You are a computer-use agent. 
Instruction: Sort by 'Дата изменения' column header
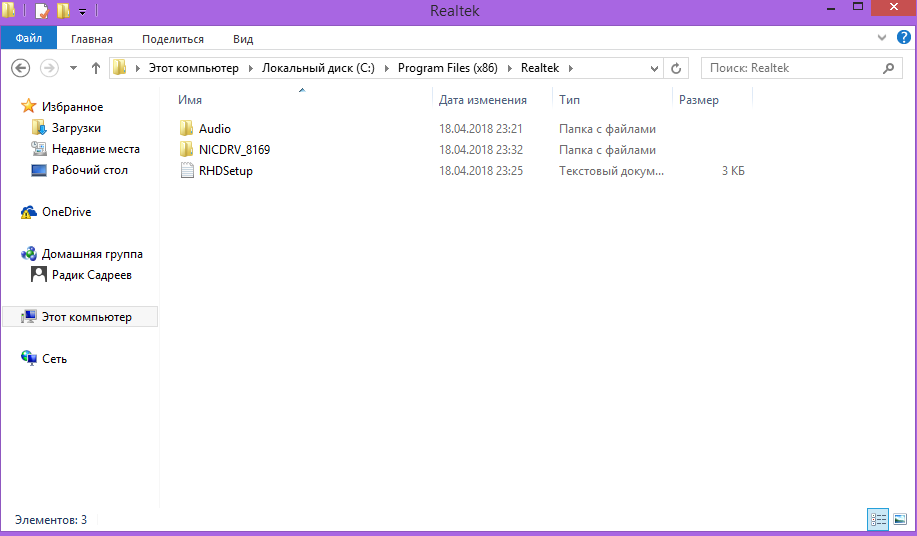tap(482, 100)
